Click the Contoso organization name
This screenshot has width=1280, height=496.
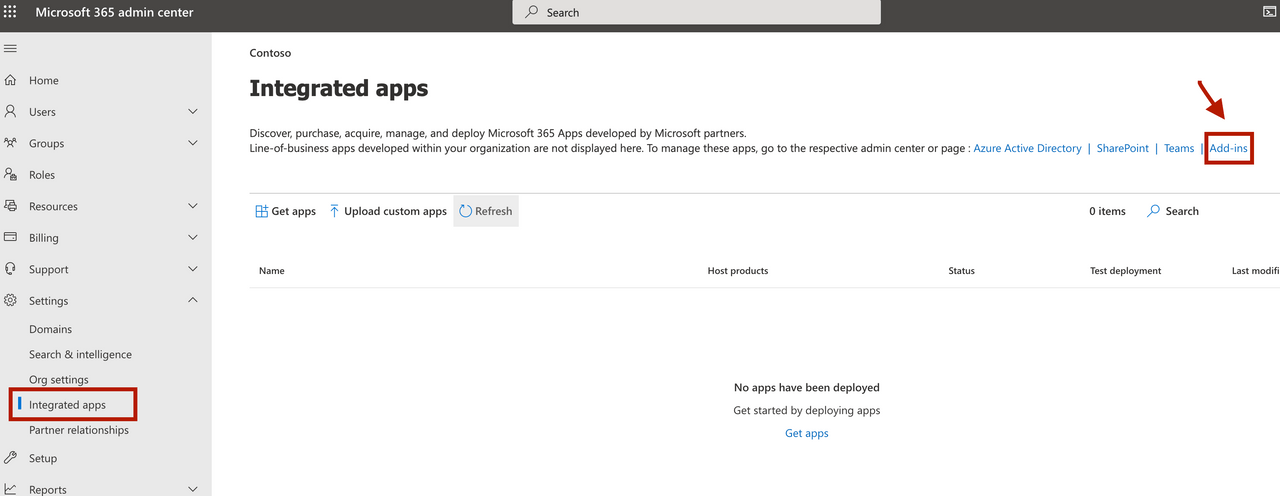[270, 53]
